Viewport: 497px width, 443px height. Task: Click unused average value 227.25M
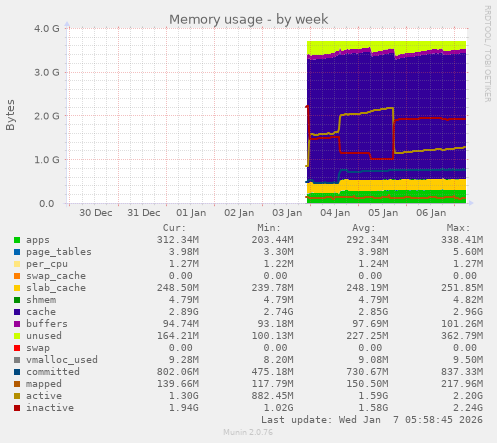click(367, 336)
